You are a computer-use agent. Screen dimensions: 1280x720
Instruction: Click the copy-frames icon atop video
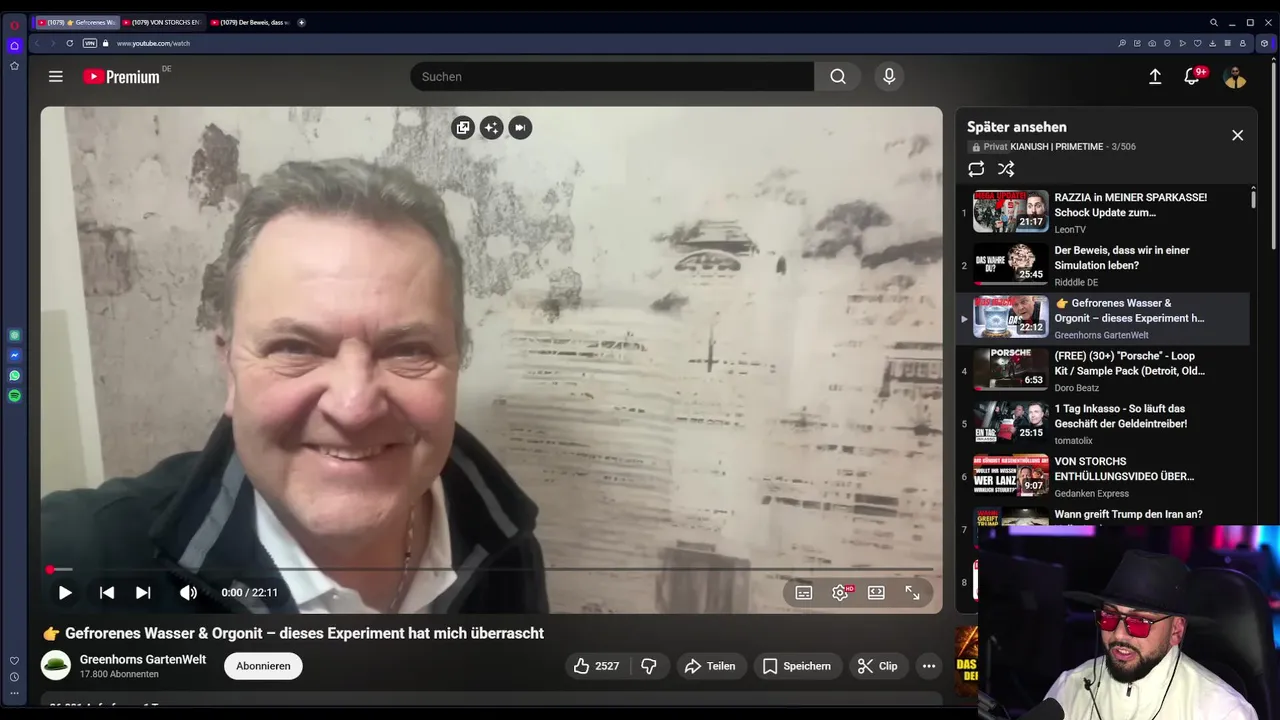click(x=462, y=127)
